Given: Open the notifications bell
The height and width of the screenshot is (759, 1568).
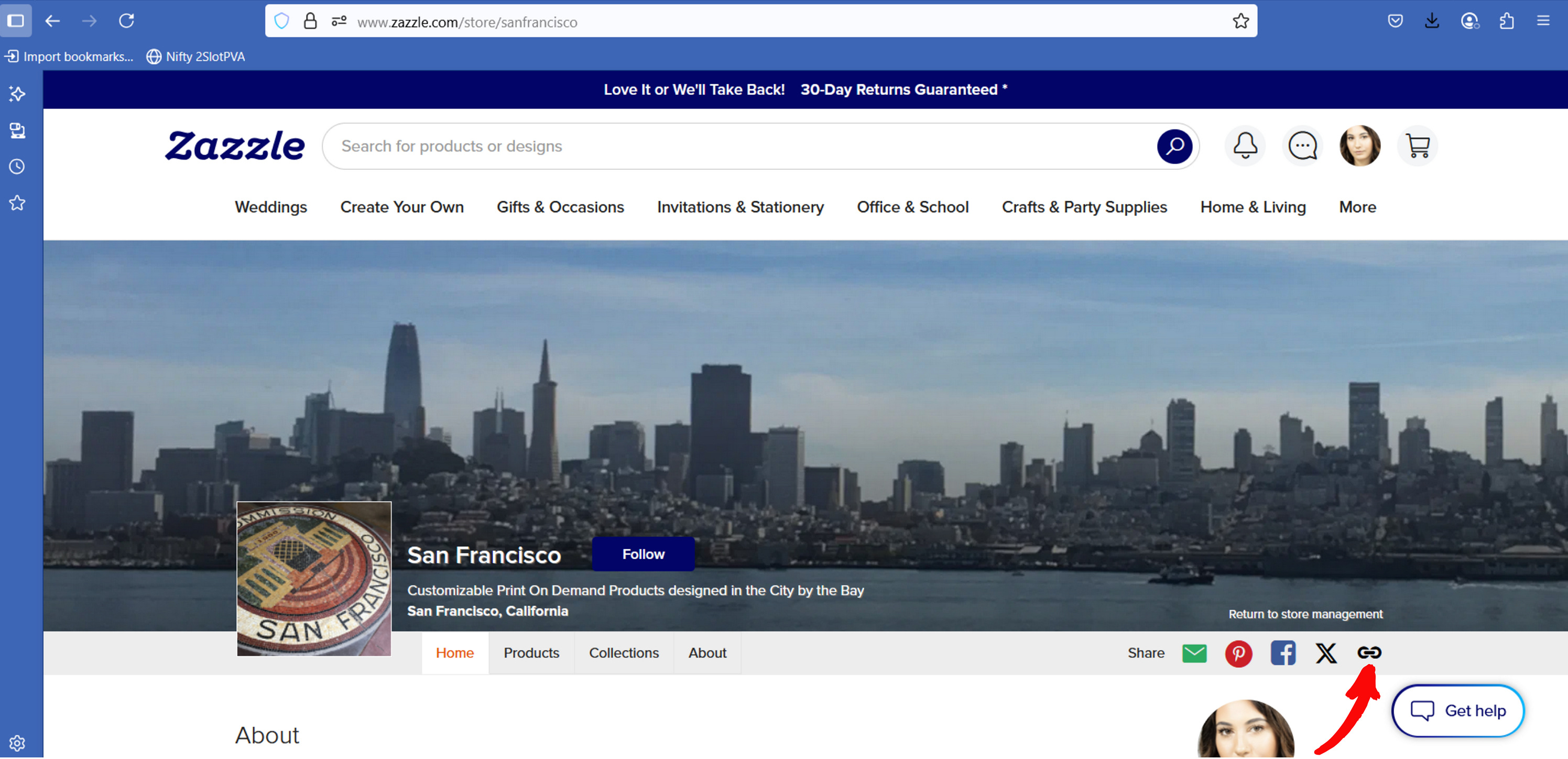Looking at the screenshot, I should click(x=1245, y=146).
